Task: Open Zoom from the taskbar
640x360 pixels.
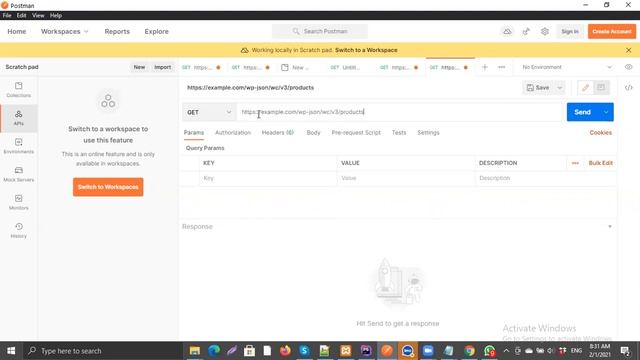Action: click(428, 351)
